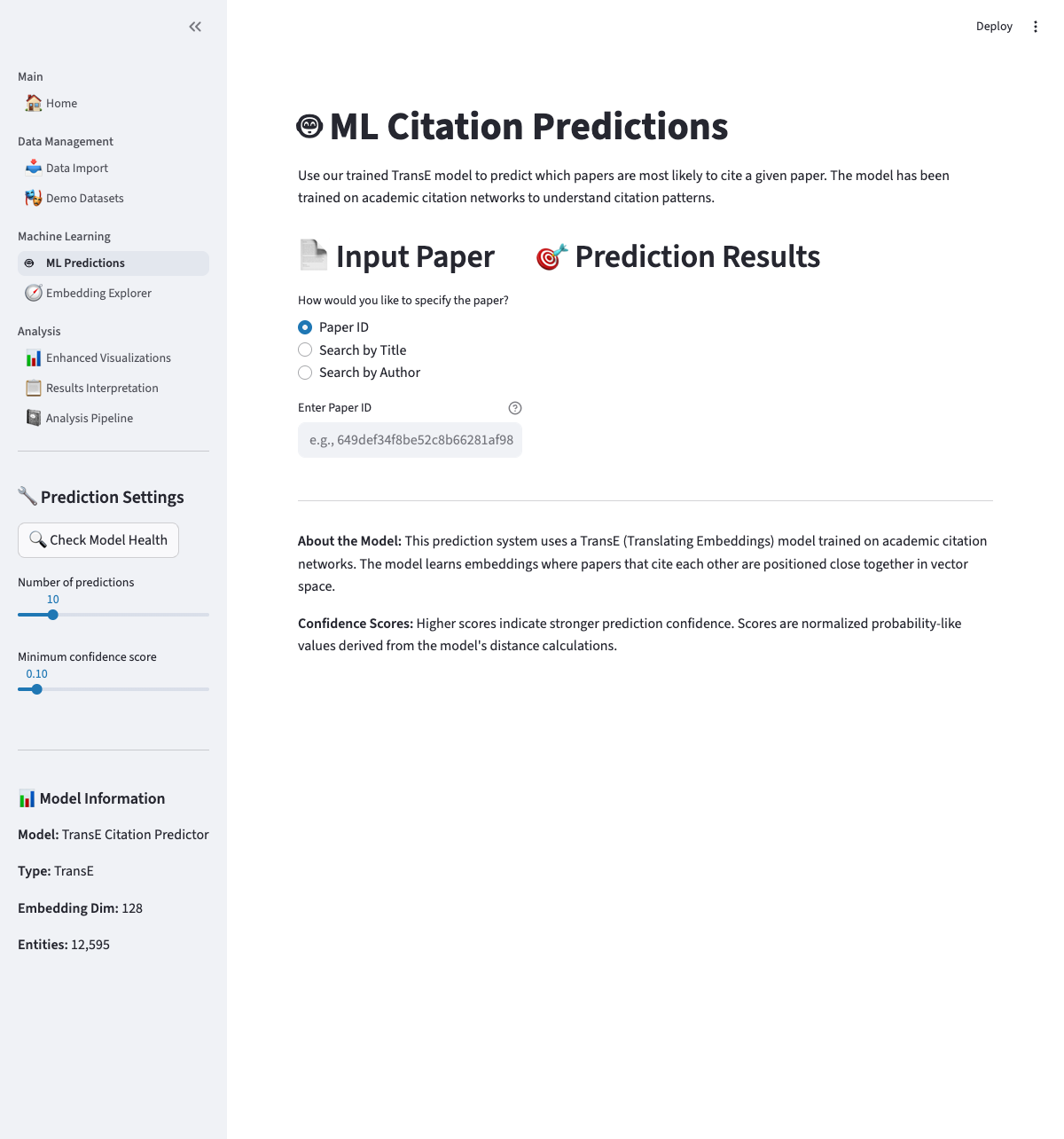This screenshot has width=1064, height=1139.
Task: Select the Paper ID radio option
Action: coord(305,327)
